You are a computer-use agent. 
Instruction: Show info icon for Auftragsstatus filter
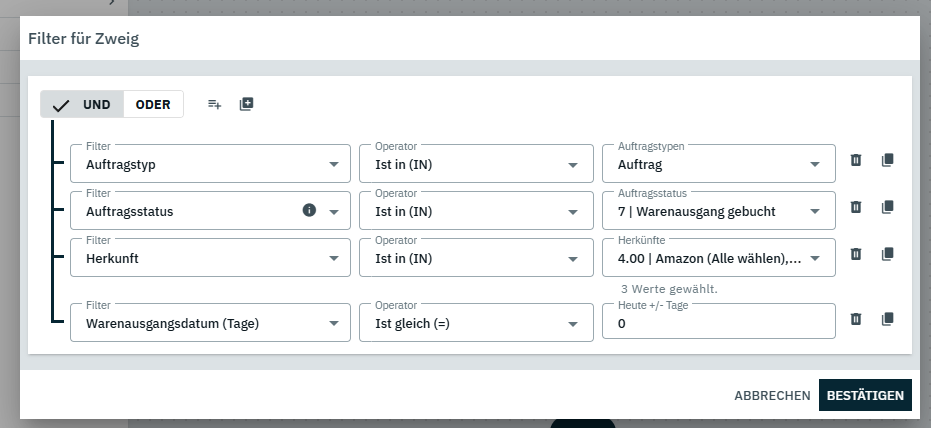(309, 210)
